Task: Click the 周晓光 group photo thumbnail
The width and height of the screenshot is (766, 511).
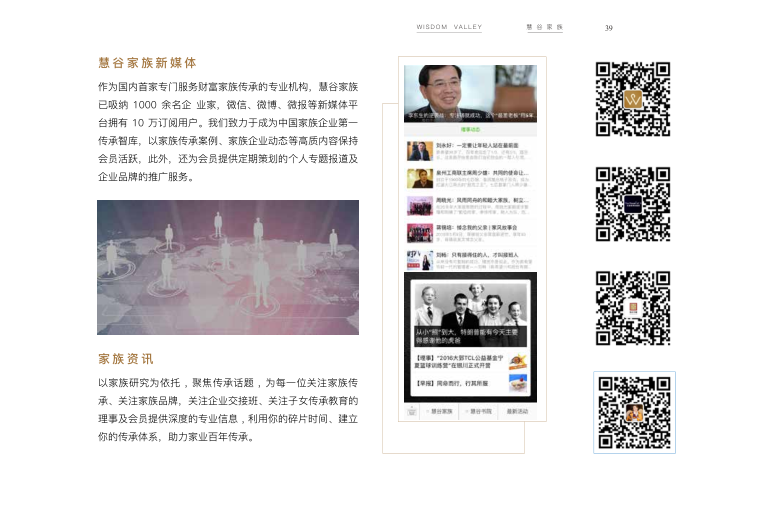Action: coord(420,206)
